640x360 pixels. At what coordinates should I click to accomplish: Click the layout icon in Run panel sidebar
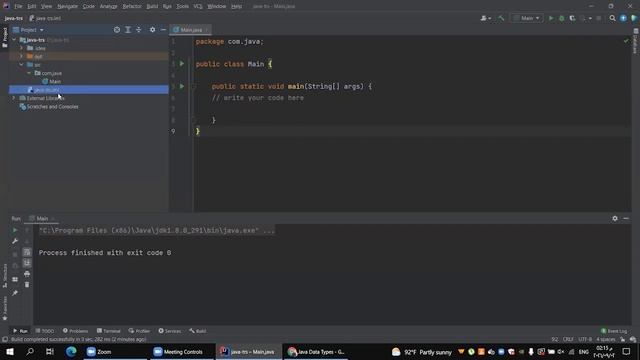(15, 279)
